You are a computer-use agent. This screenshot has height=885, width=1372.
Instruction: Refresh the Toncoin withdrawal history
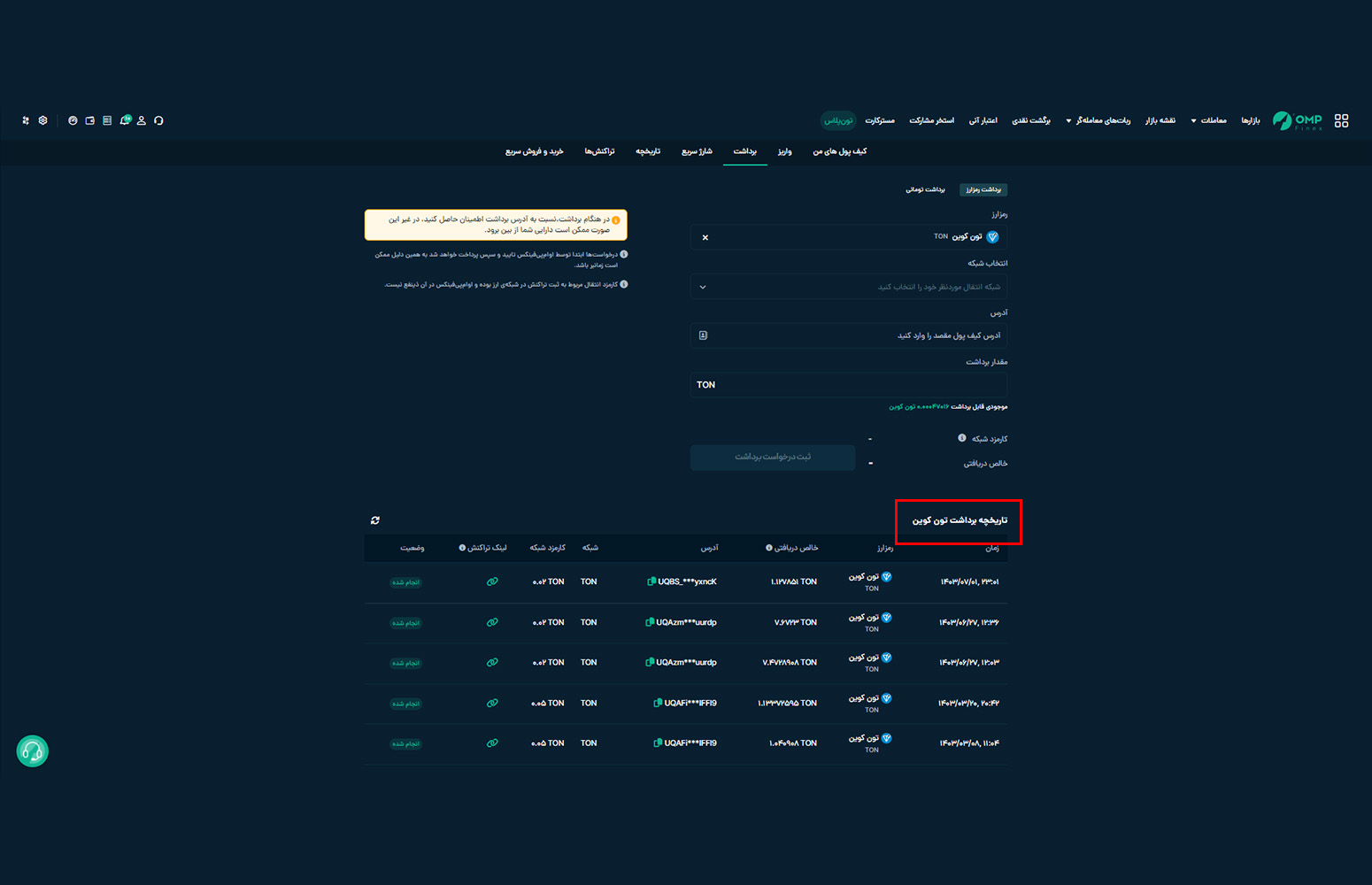click(x=375, y=520)
